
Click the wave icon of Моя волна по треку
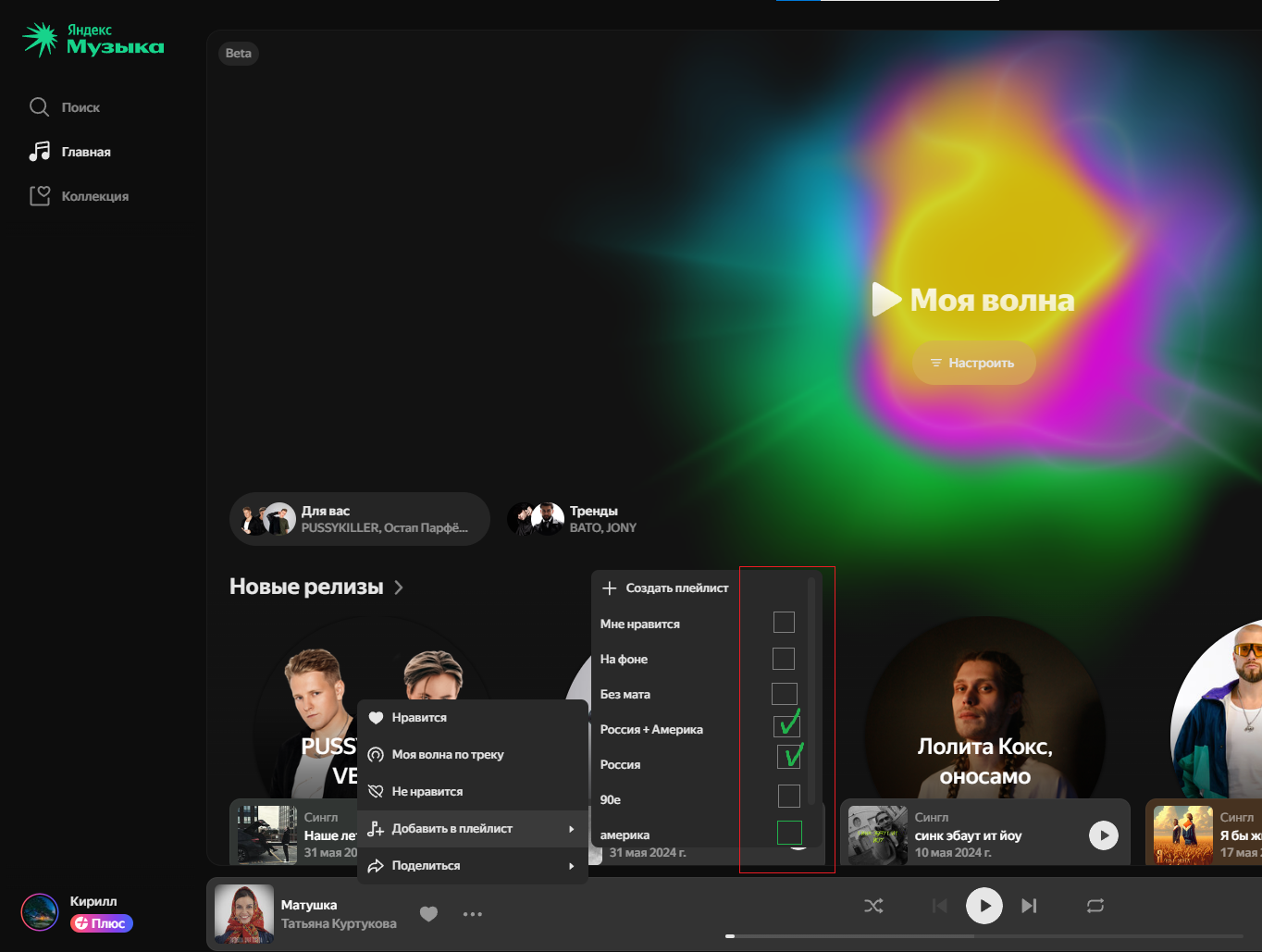pos(376,755)
